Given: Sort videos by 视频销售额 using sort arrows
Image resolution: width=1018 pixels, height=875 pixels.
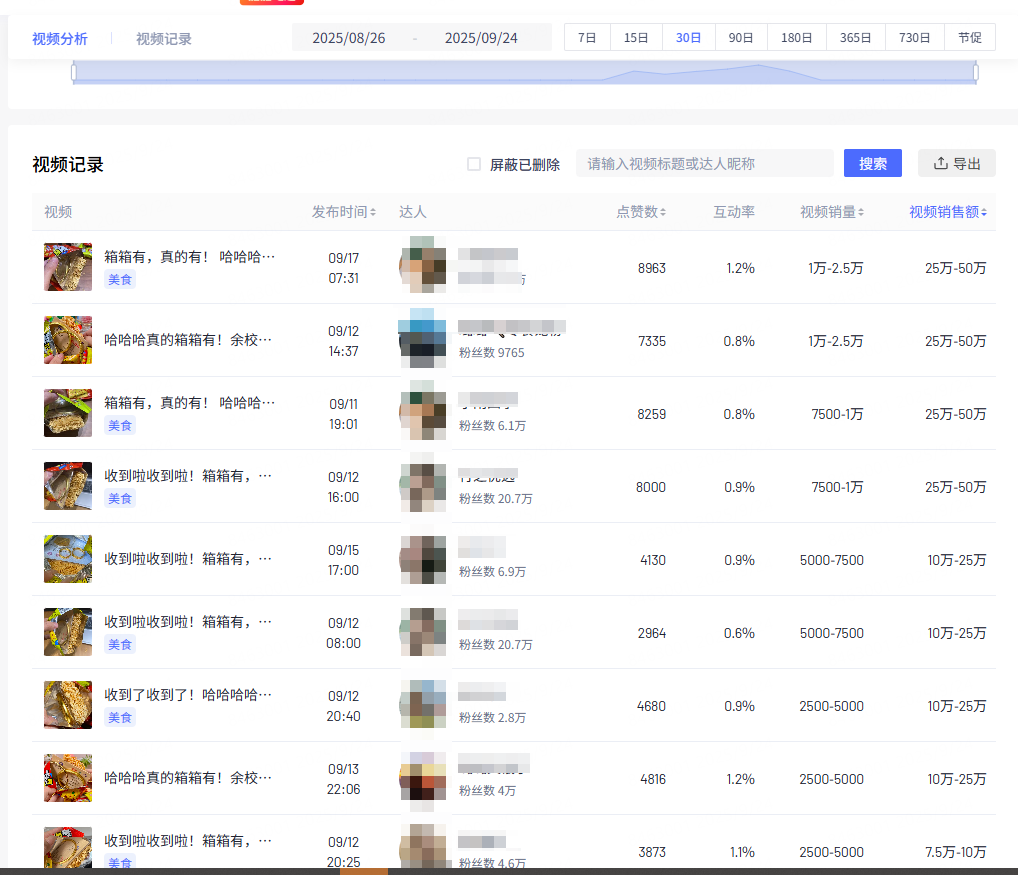Looking at the screenshot, I should tap(984, 211).
